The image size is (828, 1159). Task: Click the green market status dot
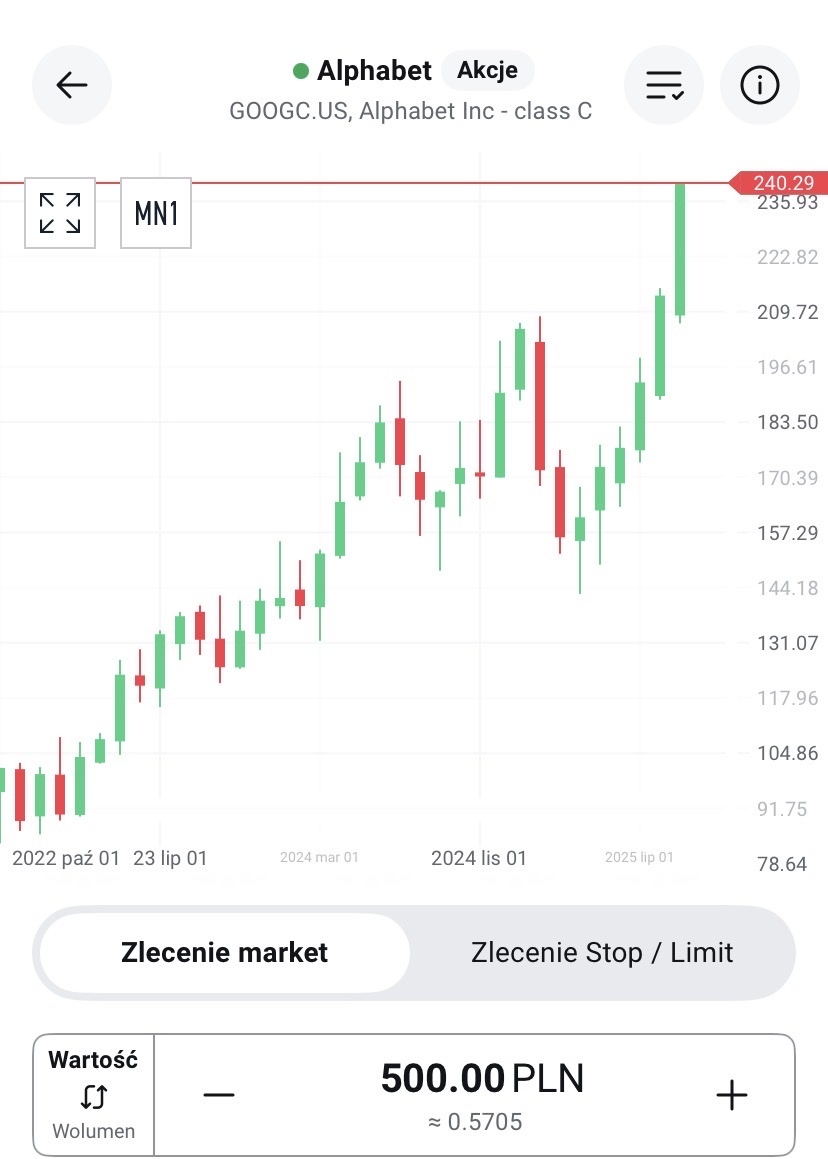coord(300,71)
